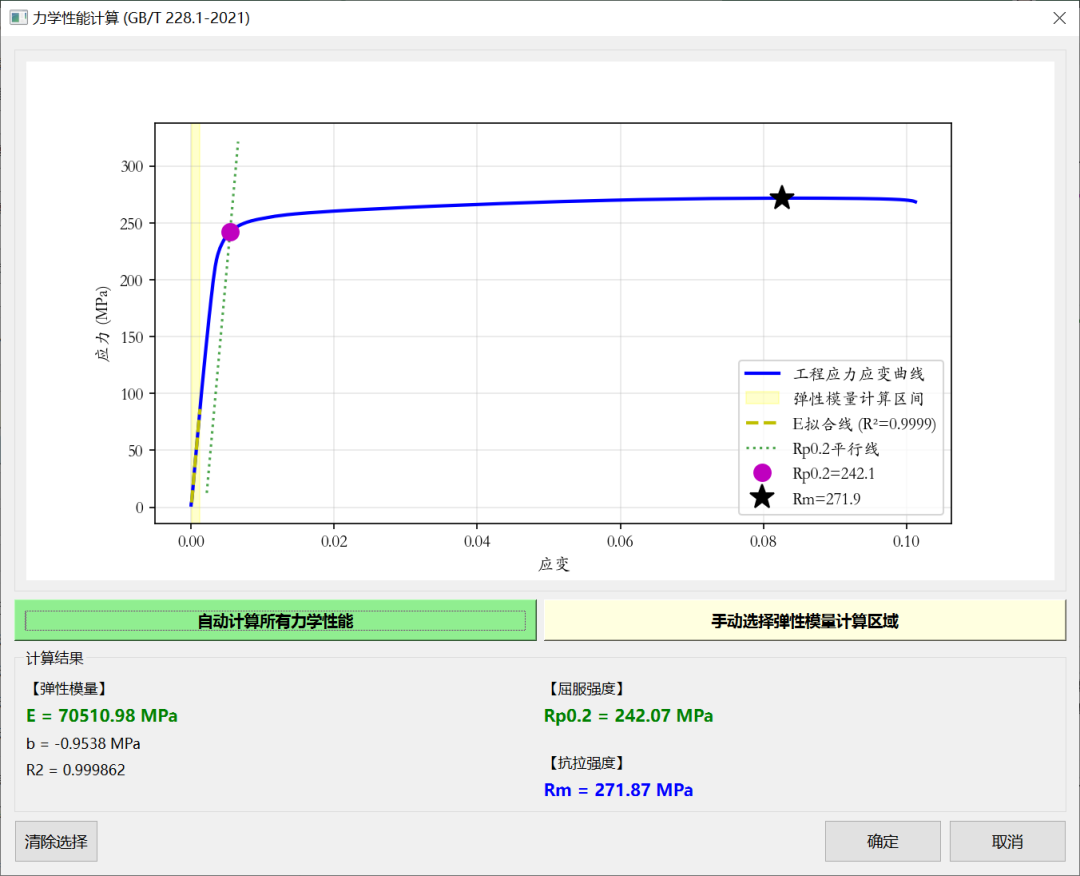Cancel the dialog with 取消
This screenshot has width=1080, height=876.
(x=1007, y=841)
